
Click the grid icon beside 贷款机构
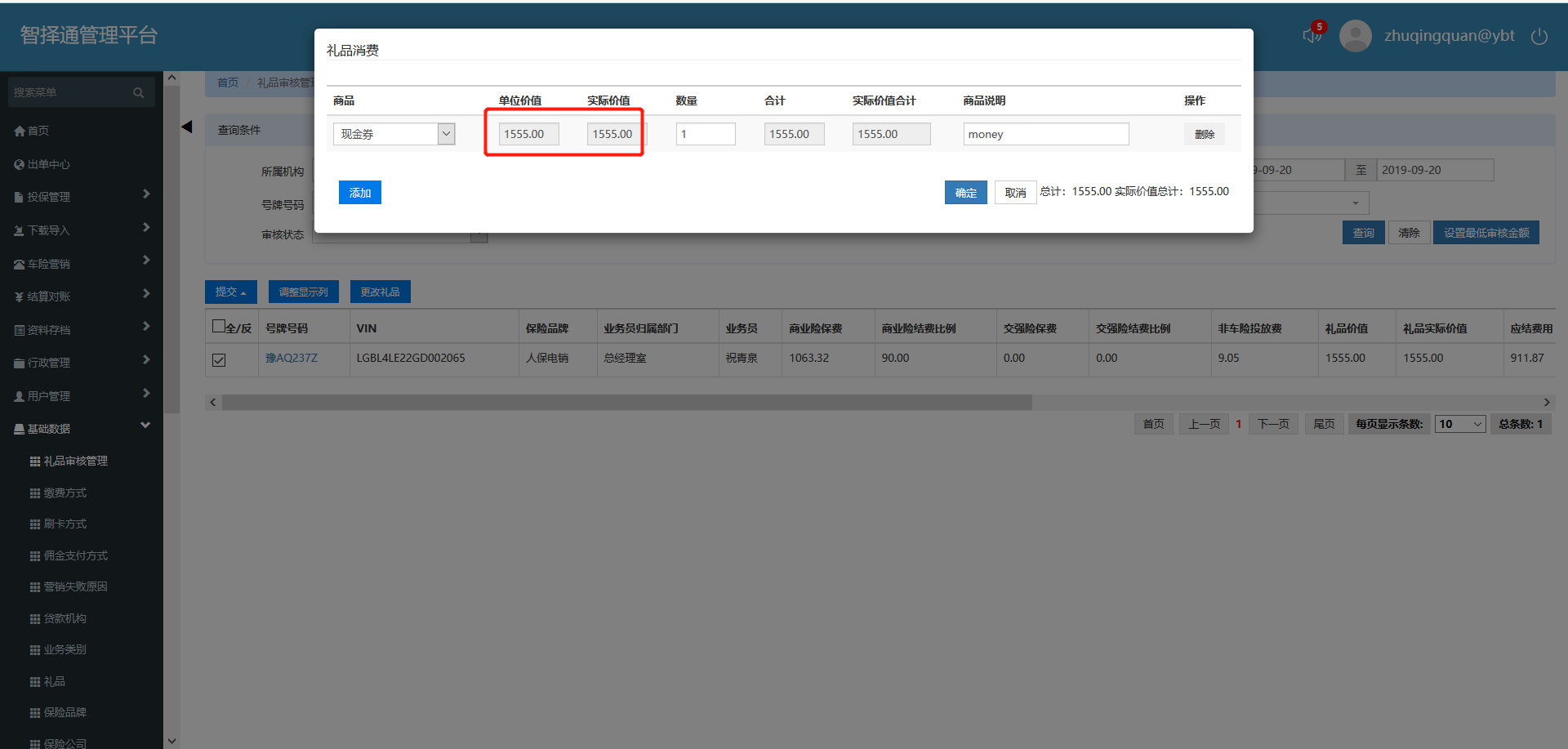35,619
